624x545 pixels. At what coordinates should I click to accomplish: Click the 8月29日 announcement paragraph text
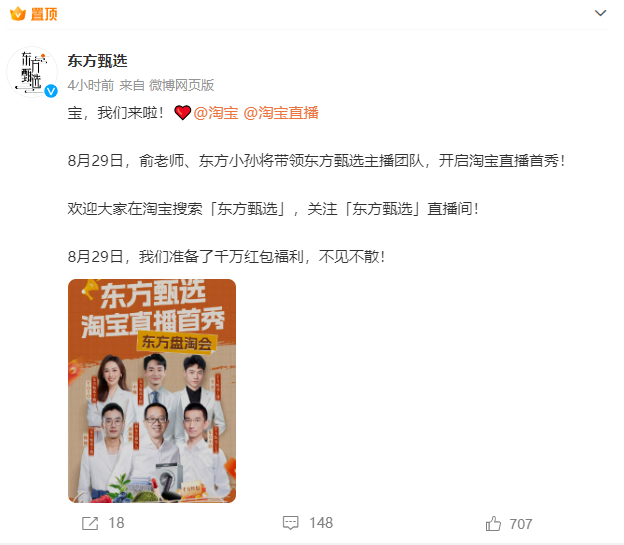click(316, 161)
